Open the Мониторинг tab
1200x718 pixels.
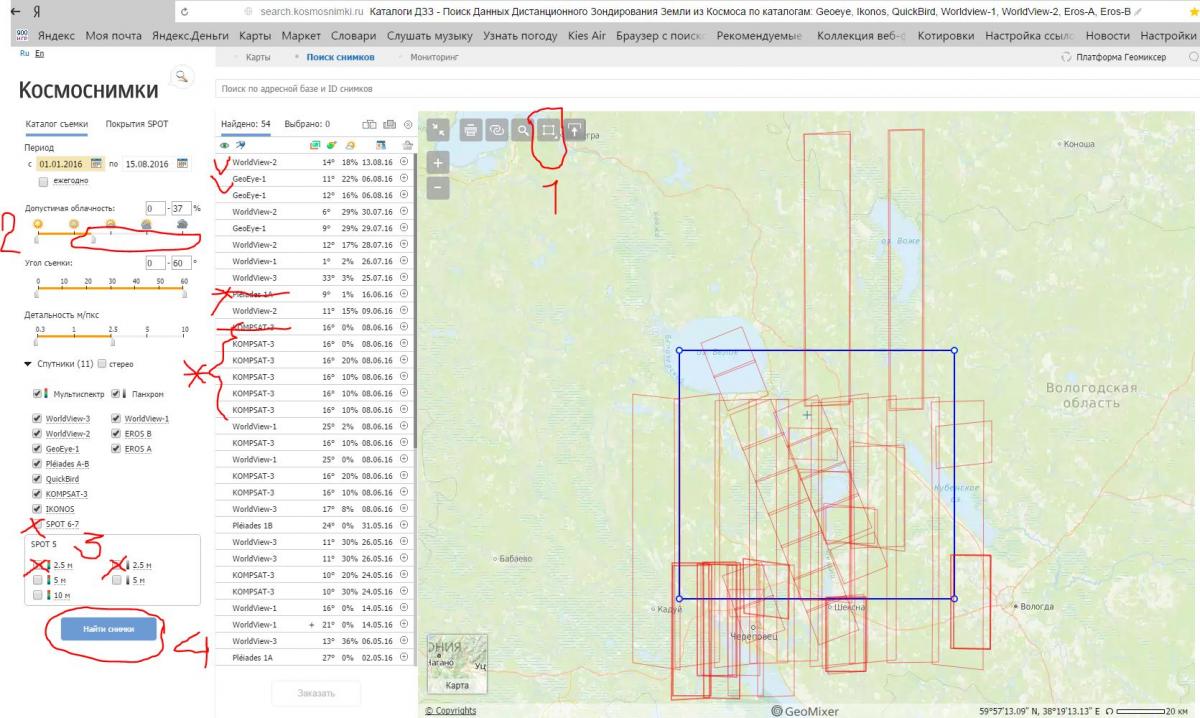pyautogui.click(x=433, y=58)
